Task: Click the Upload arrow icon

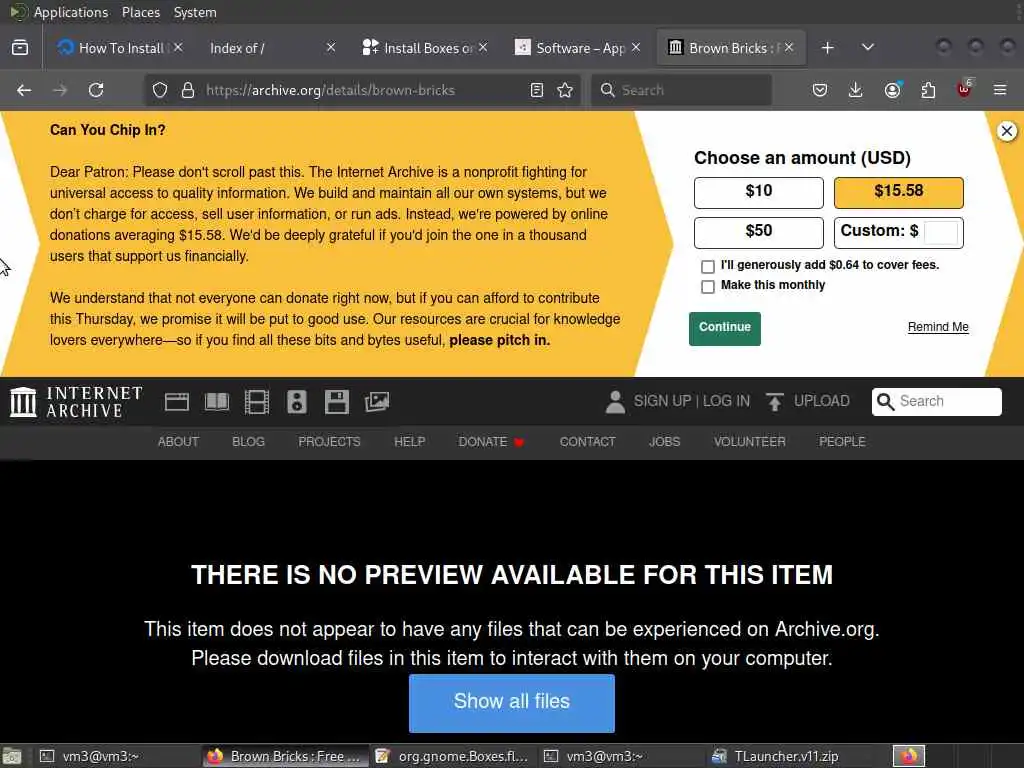Action: tap(775, 402)
